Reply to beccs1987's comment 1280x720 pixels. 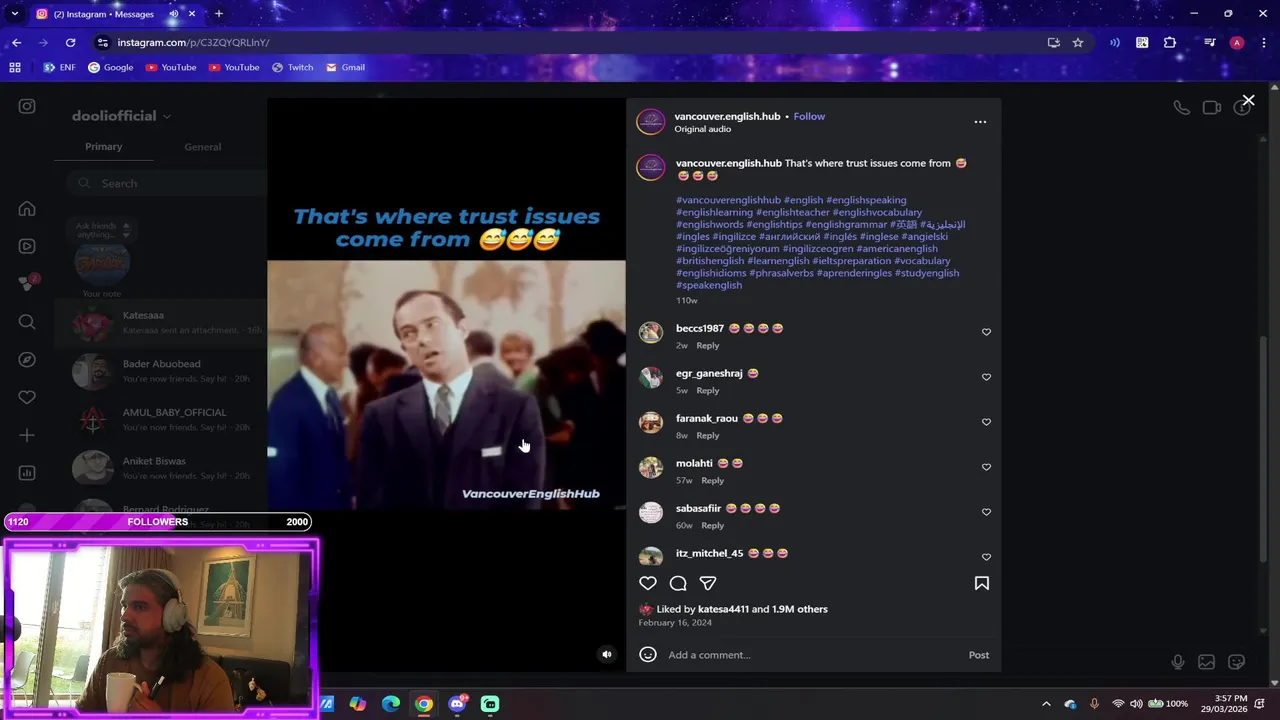[x=708, y=346]
